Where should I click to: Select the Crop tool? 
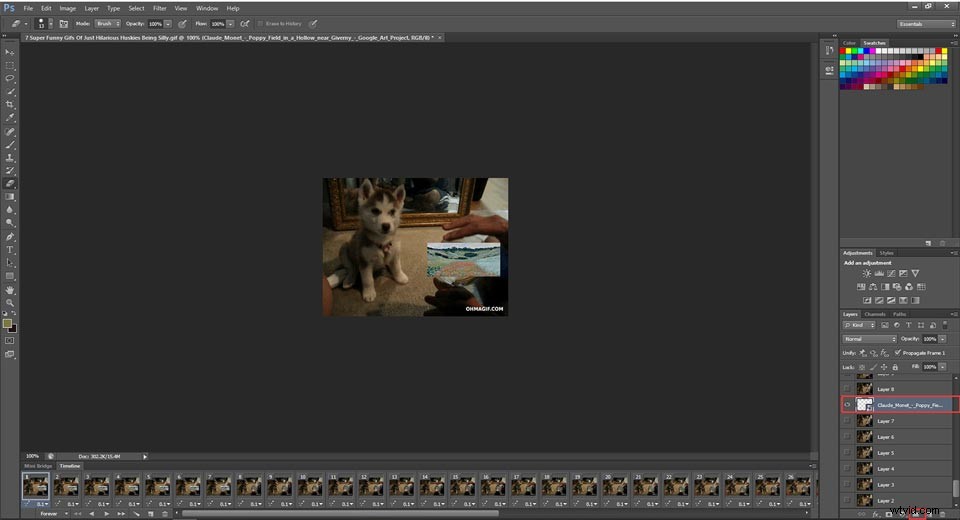[x=10, y=105]
